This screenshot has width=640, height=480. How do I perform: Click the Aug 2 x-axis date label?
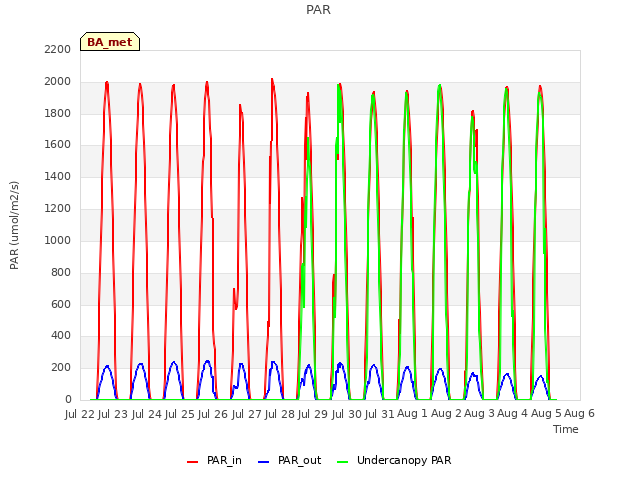click(x=446, y=414)
